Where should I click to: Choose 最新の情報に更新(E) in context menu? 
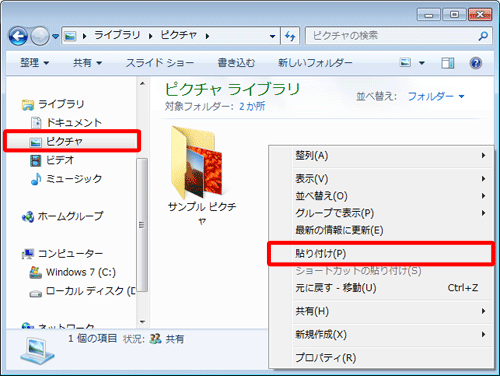(x=381, y=230)
